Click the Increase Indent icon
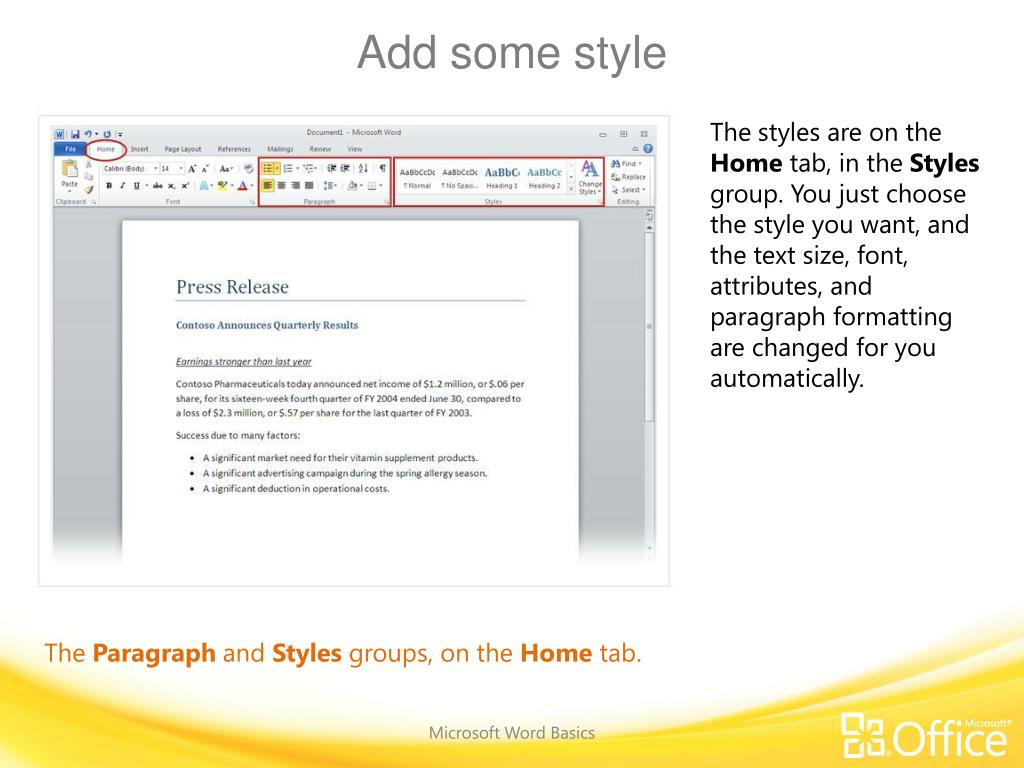This screenshot has height=768, width=1024. click(x=345, y=168)
